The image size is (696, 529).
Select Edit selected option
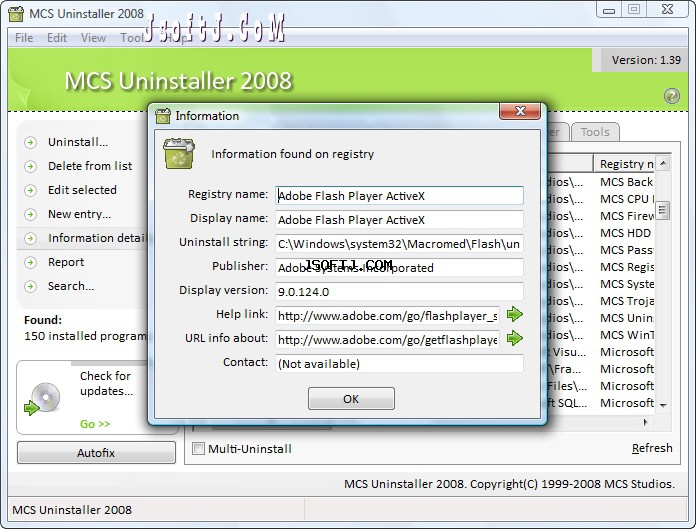pos(82,190)
